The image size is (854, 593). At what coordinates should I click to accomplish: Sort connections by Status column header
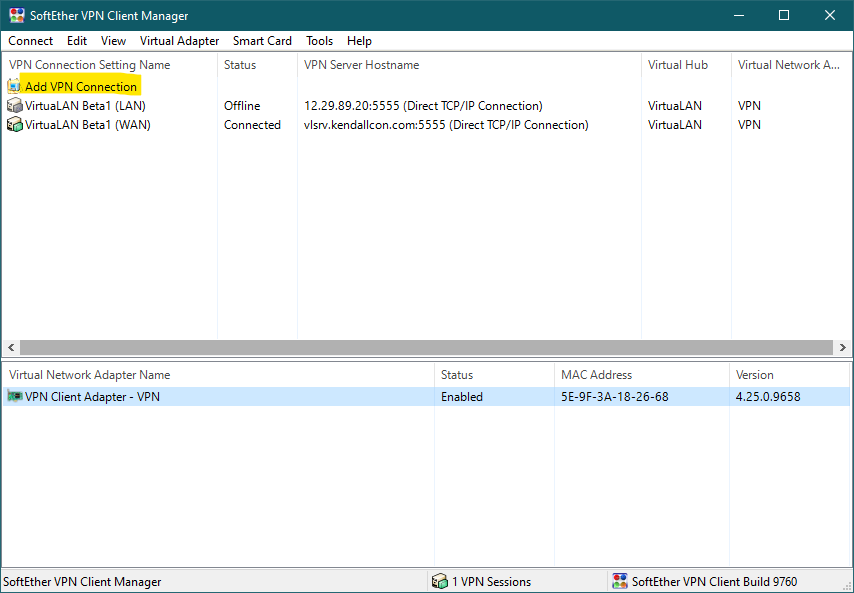[x=240, y=65]
